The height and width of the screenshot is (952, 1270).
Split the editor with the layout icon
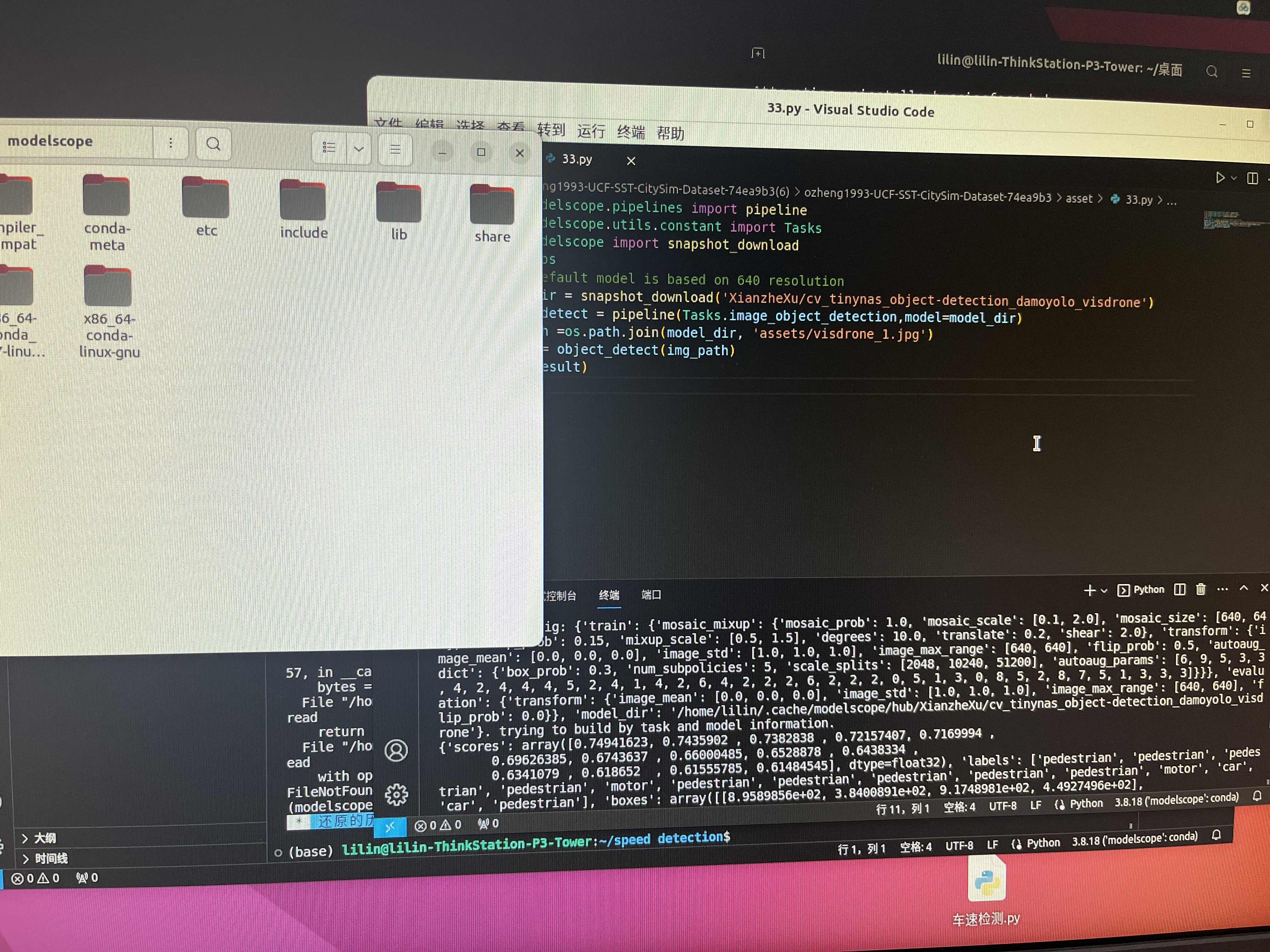[x=1252, y=178]
